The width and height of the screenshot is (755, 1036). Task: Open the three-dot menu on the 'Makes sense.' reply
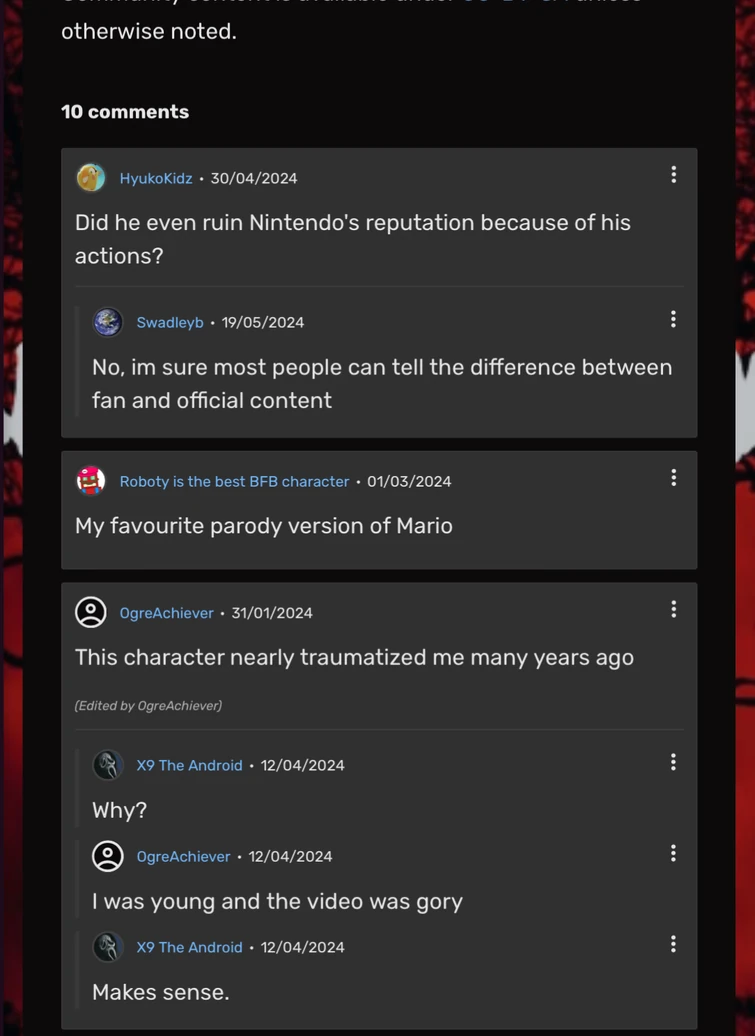coord(673,944)
